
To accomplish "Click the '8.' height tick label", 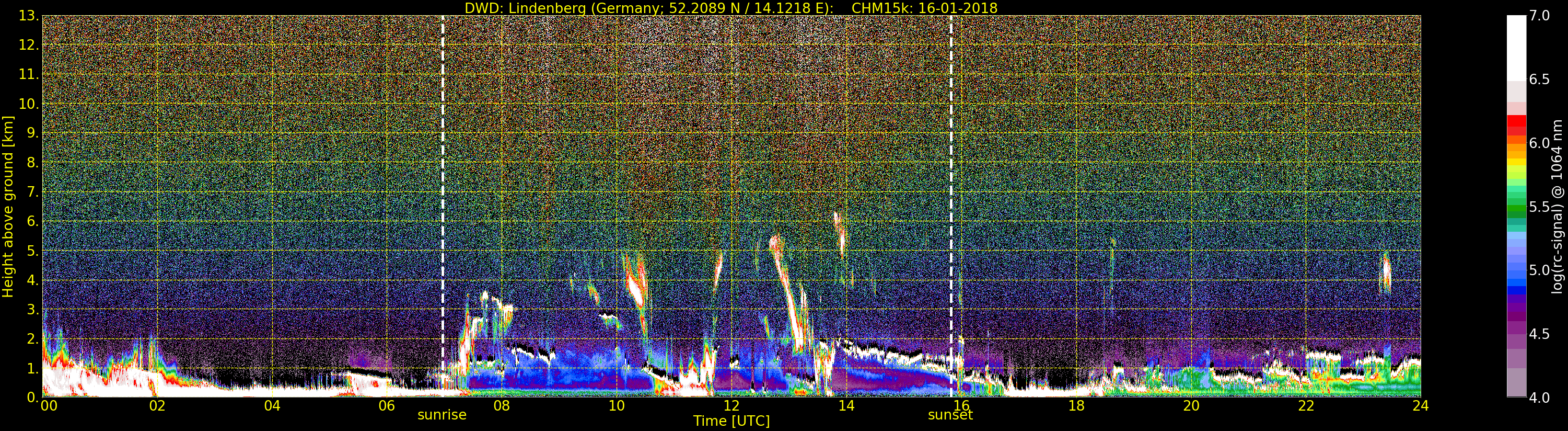I will pyautogui.click(x=33, y=163).
